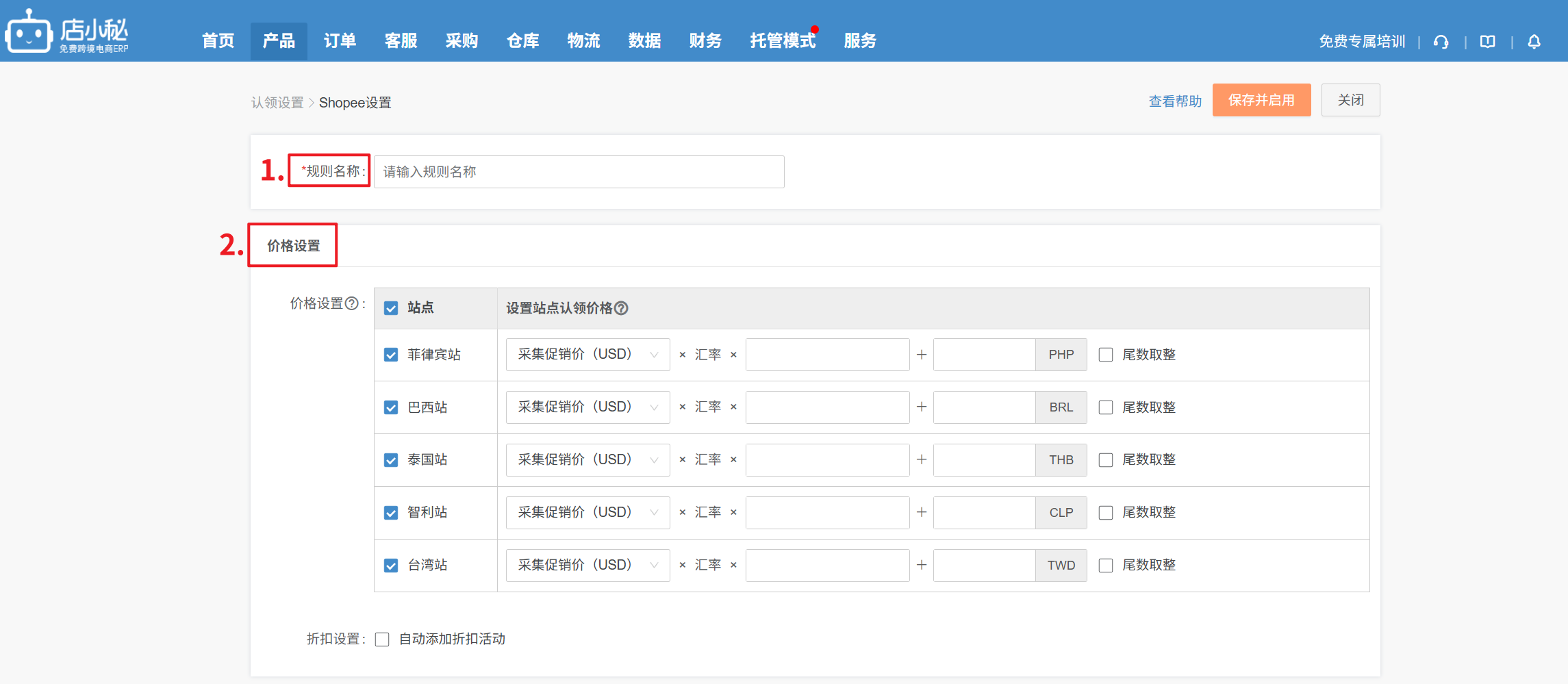The image size is (1568, 684).
Task: Open the customer service headset icon
Action: point(1441,42)
